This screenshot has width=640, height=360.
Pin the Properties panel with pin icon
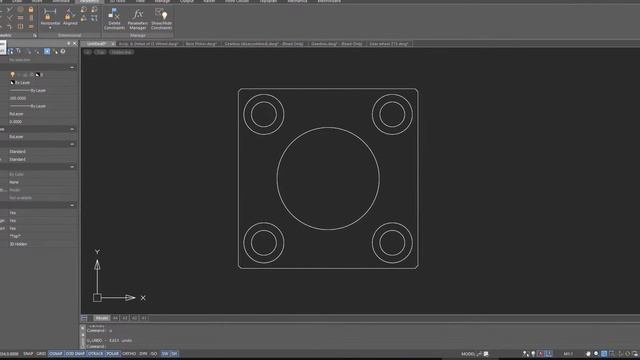[x=69, y=43]
